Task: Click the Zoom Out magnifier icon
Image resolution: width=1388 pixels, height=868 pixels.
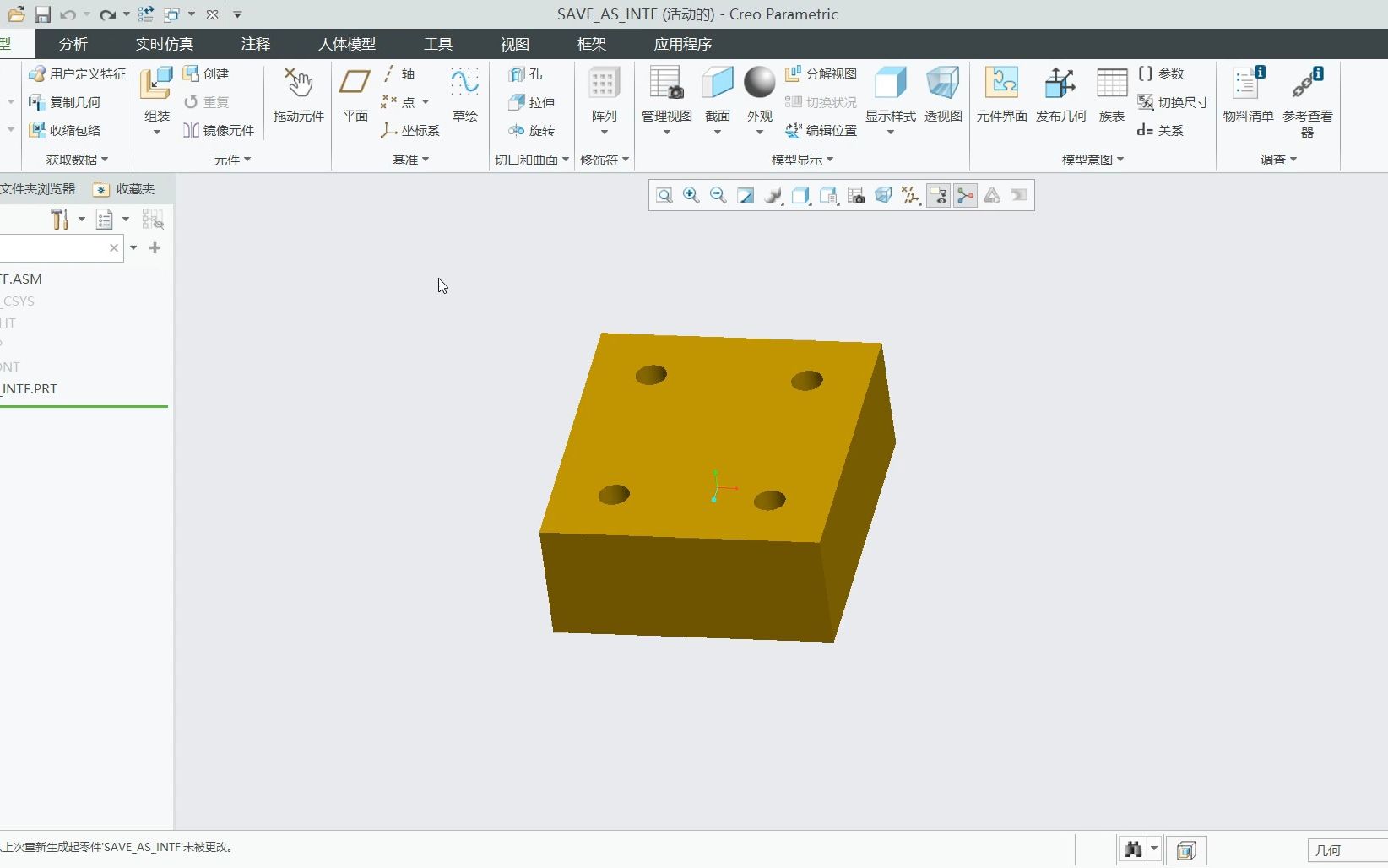Action: [x=718, y=196]
